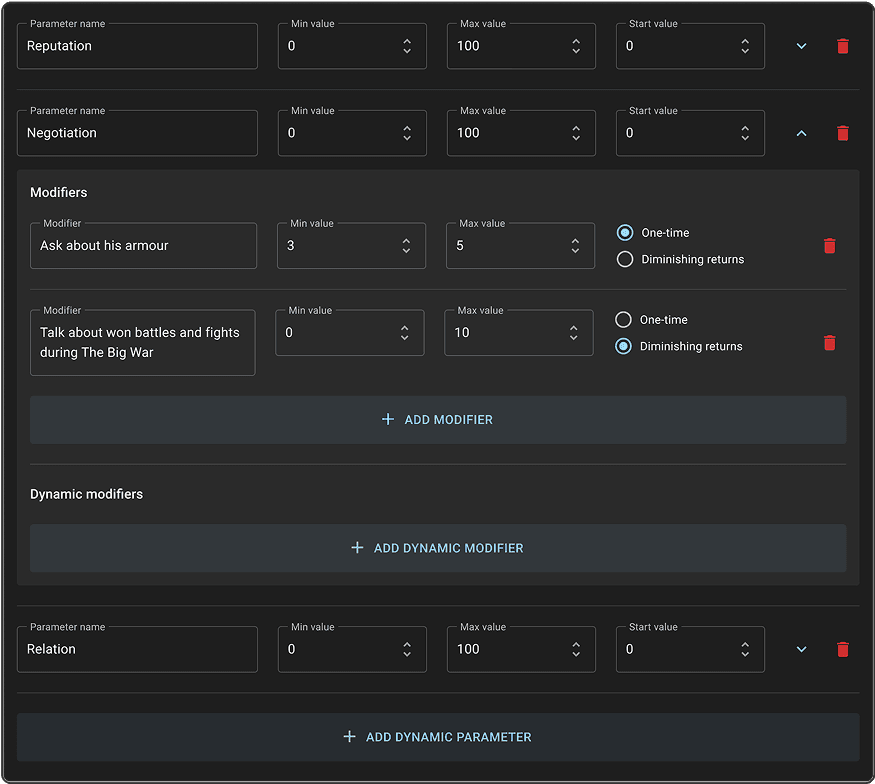Select Diminishing returns for 'Ask about his armour'
The width and height of the screenshot is (875, 784).
(x=625, y=259)
